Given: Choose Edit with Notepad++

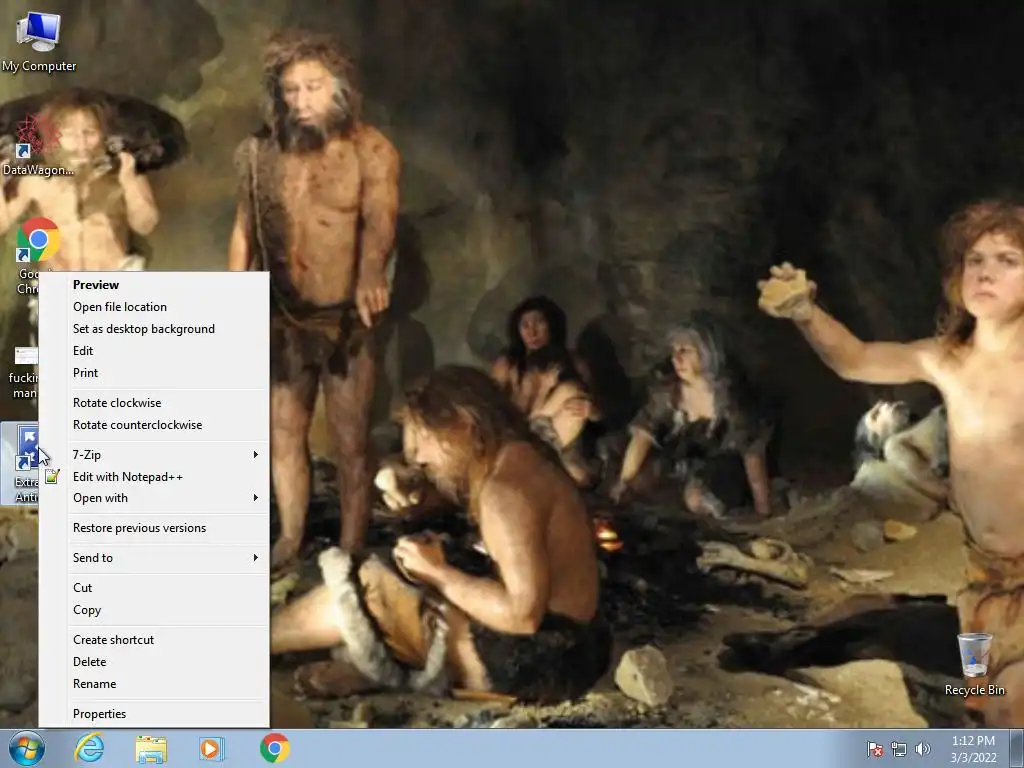Looking at the screenshot, I should point(154,477).
